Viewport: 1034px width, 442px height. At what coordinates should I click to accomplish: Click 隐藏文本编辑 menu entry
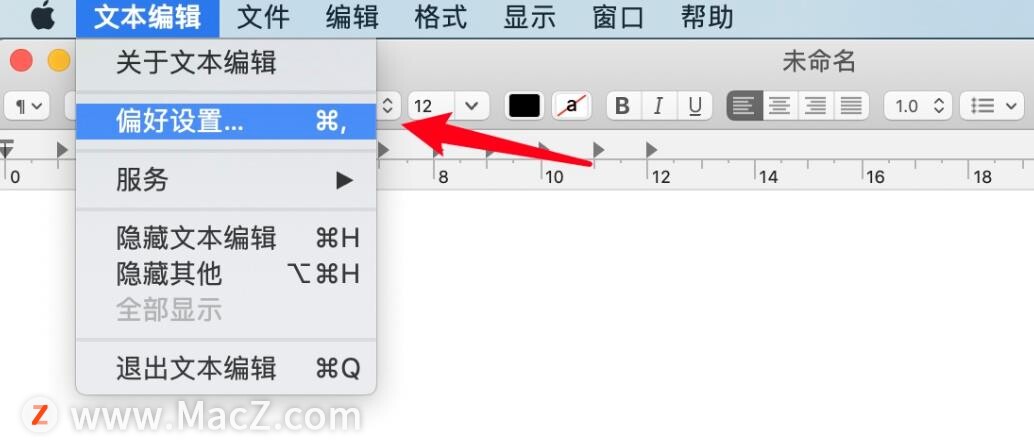pos(226,238)
